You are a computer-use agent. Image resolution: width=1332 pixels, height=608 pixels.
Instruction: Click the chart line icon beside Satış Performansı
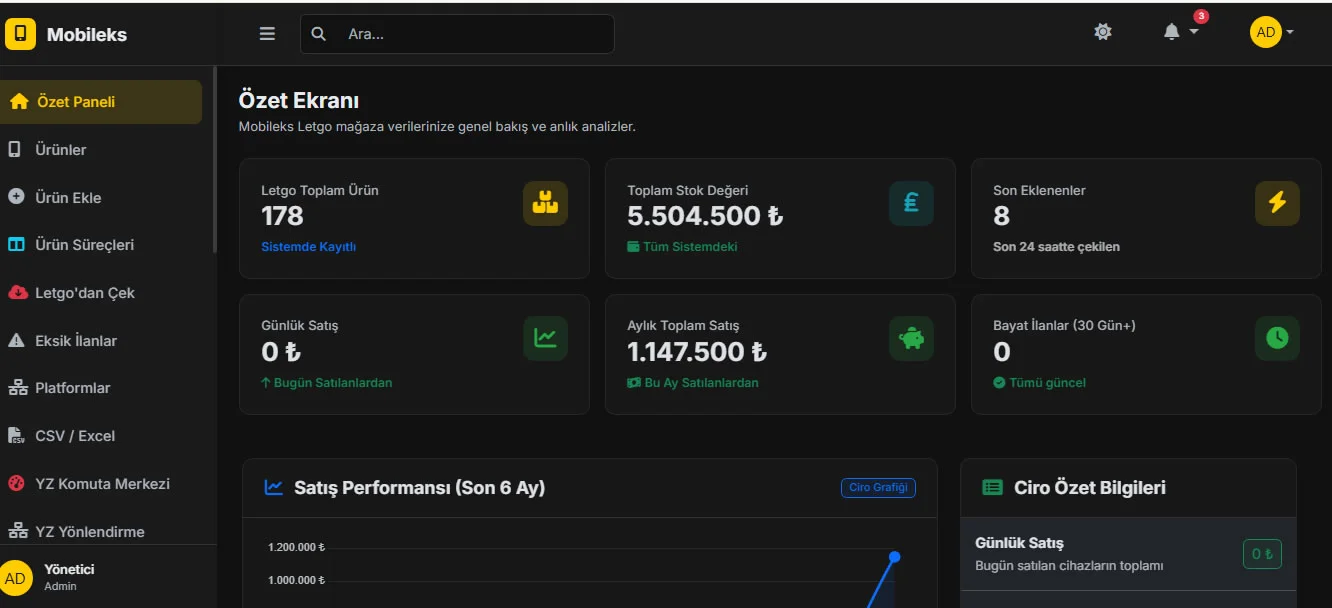click(273, 488)
